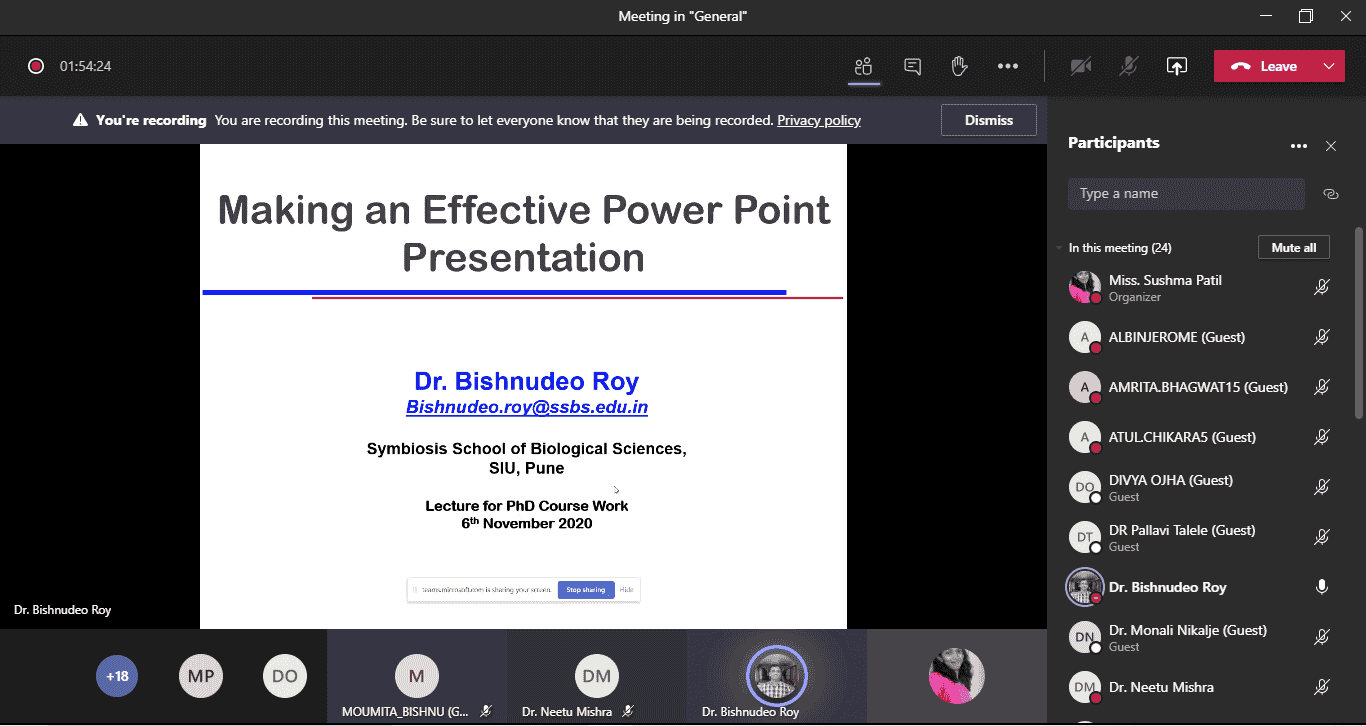1366x726 pixels.
Task: Select Dr. Bishnudeo Roy's video tile
Action: click(x=777, y=676)
